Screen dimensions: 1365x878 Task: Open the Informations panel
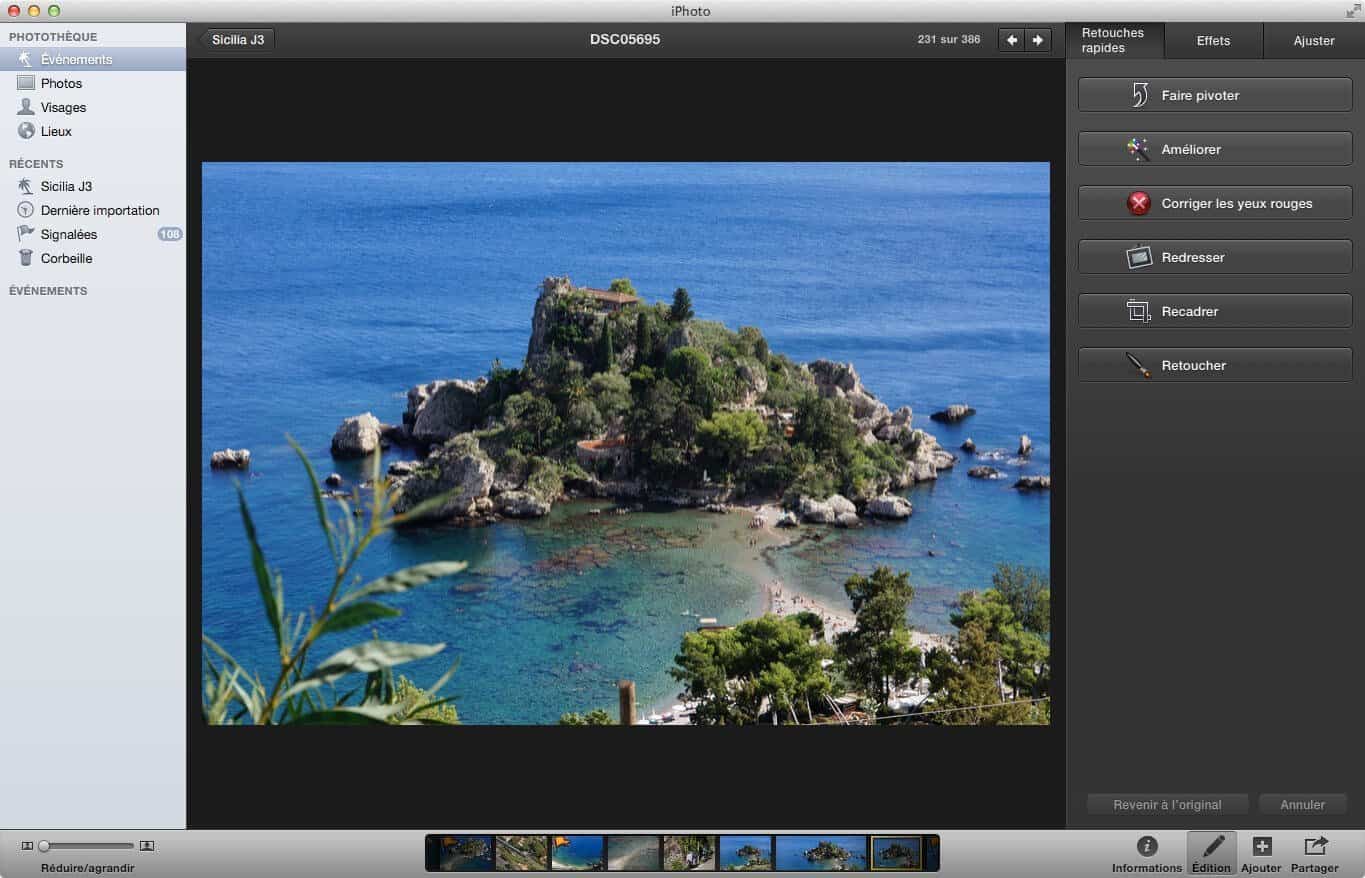(x=1147, y=853)
